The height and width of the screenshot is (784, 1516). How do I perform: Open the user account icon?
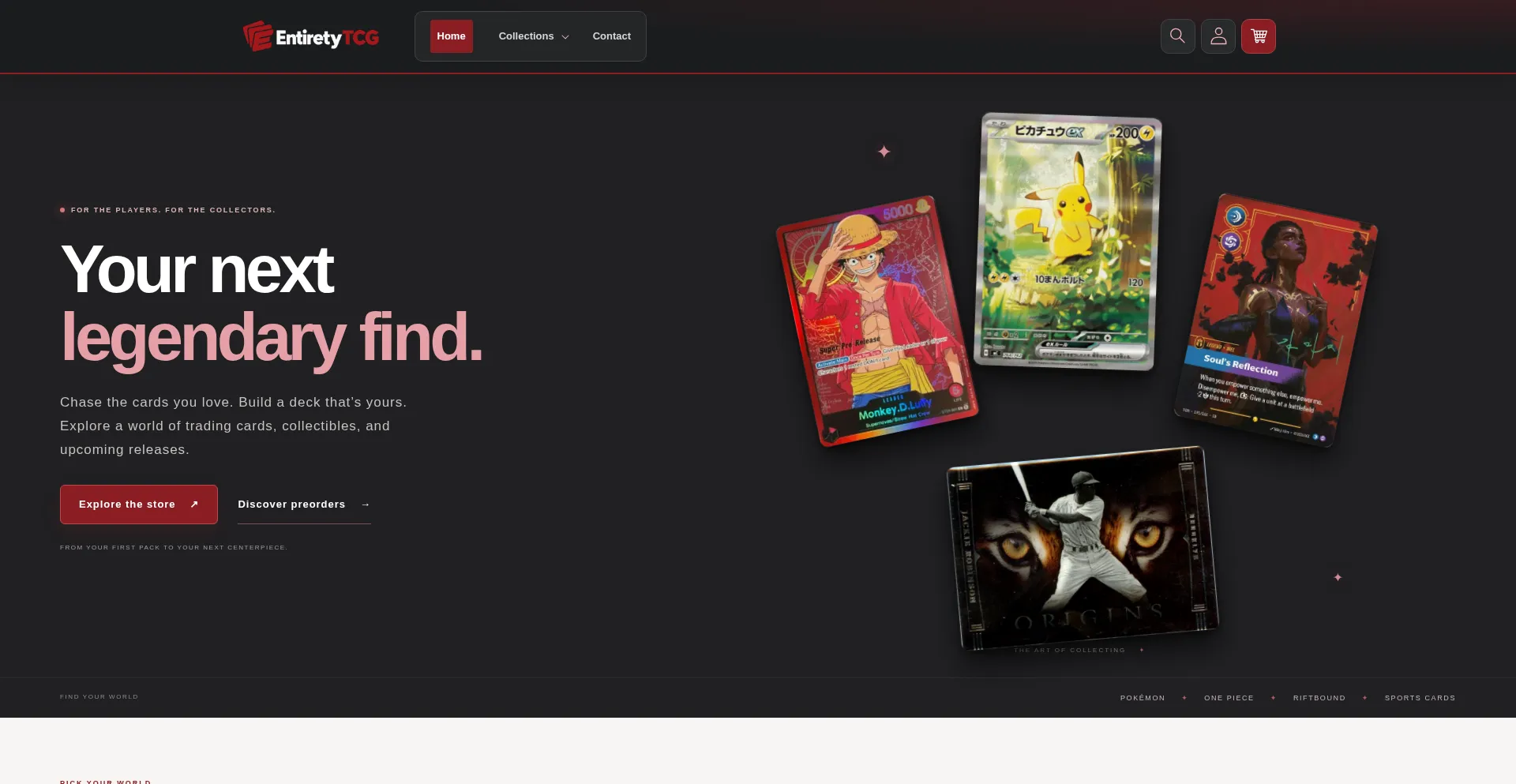click(x=1218, y=36)
